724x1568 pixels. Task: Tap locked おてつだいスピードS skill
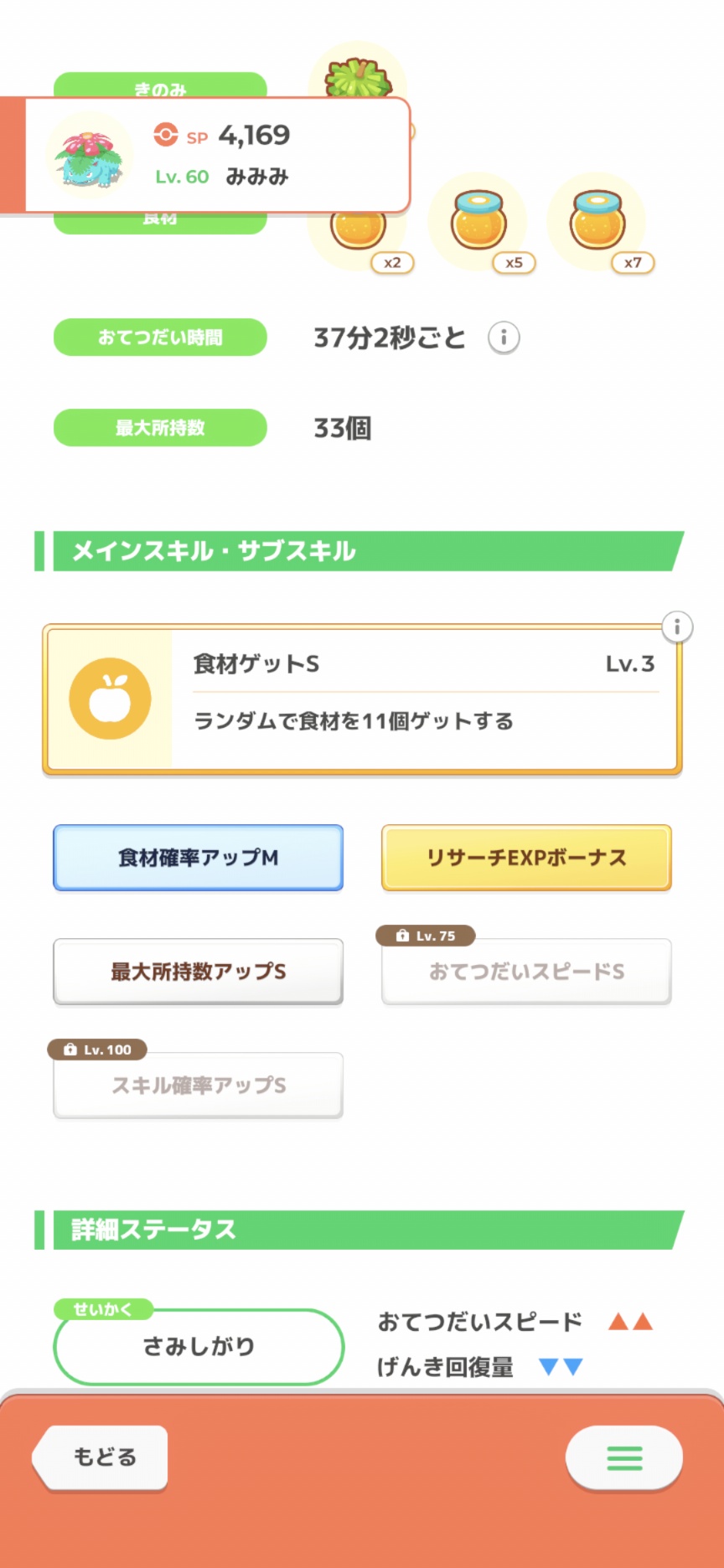click(x=526, y=972)
